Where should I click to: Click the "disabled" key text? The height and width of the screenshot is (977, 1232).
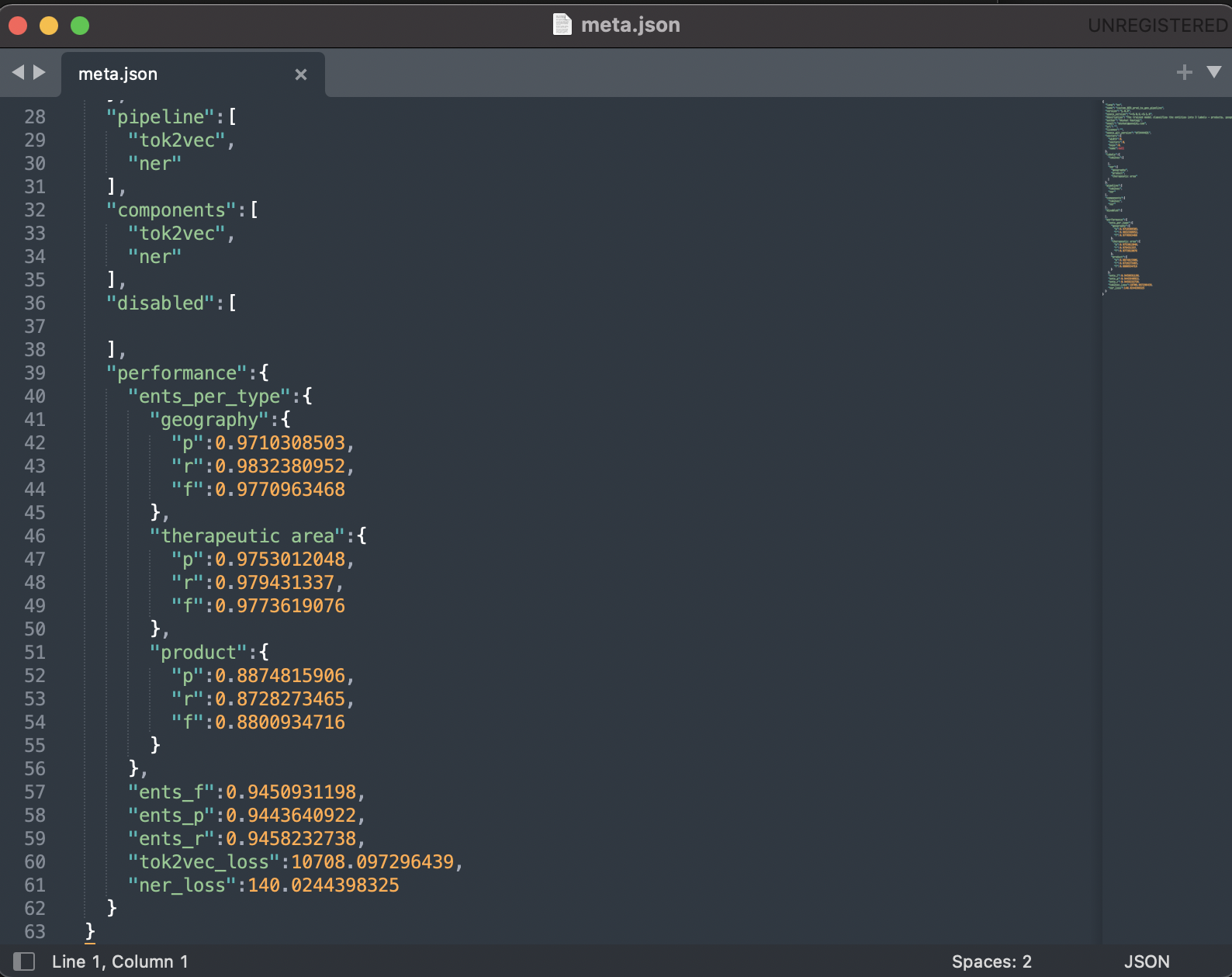pyautogui.click(x=161, y=303)
